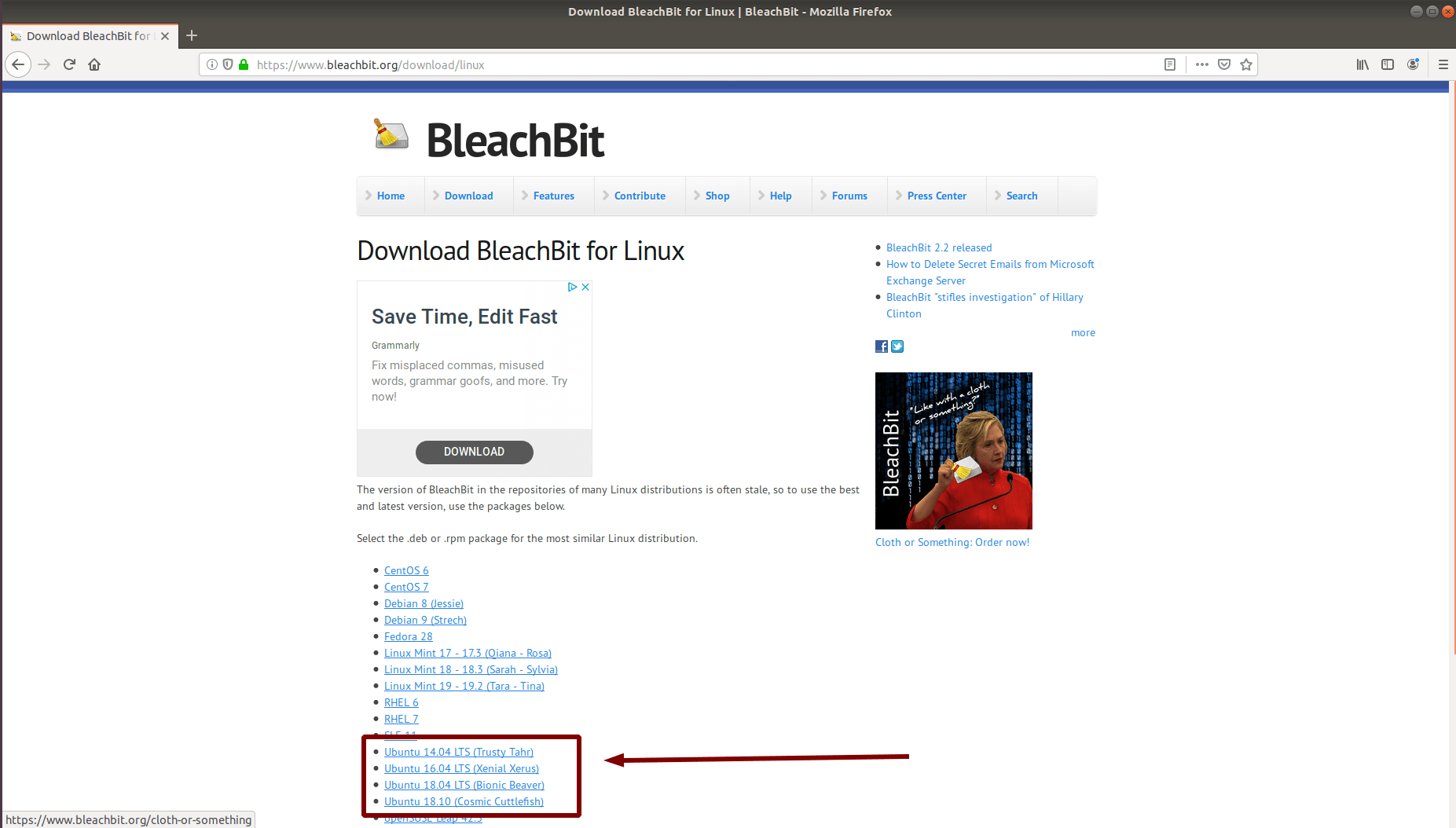The image size is (1456, 828).
Task: Select the Download BleachBit browser tab
Action: 90,36
